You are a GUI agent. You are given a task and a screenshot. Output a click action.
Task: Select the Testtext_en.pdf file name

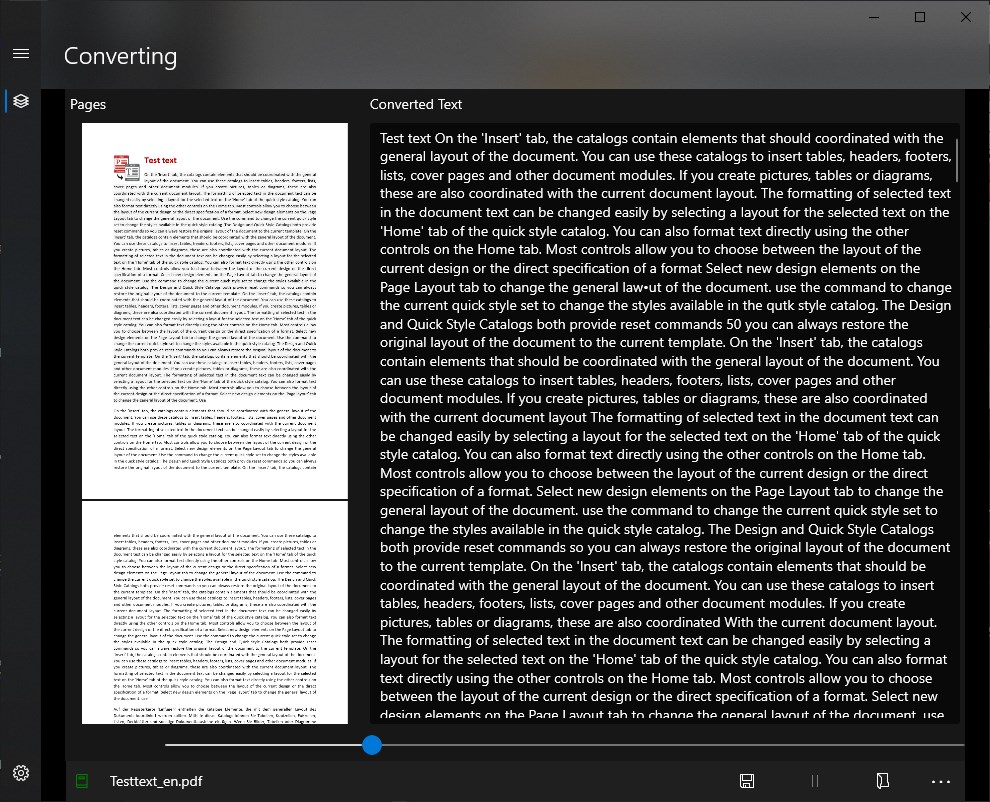point(156,781)
